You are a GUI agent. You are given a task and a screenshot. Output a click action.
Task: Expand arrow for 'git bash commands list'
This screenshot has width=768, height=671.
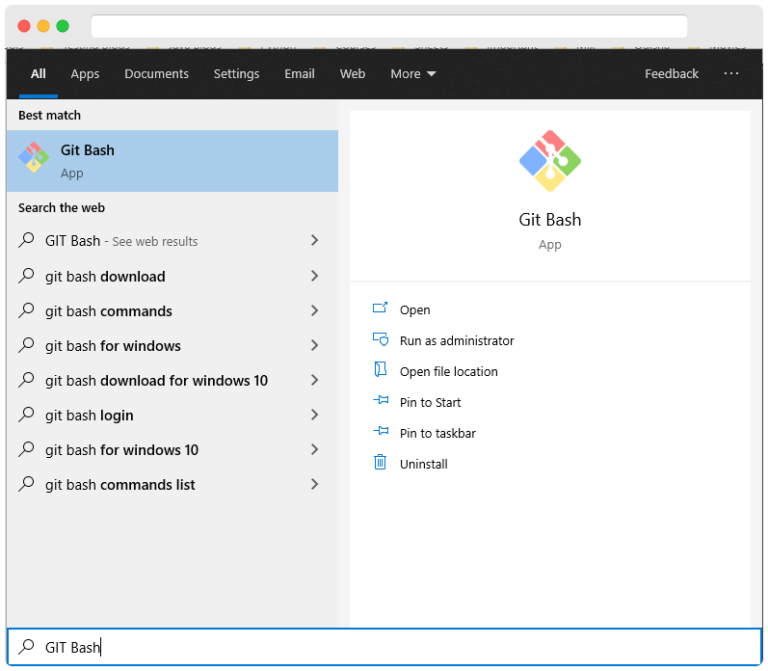click(314, 484)
